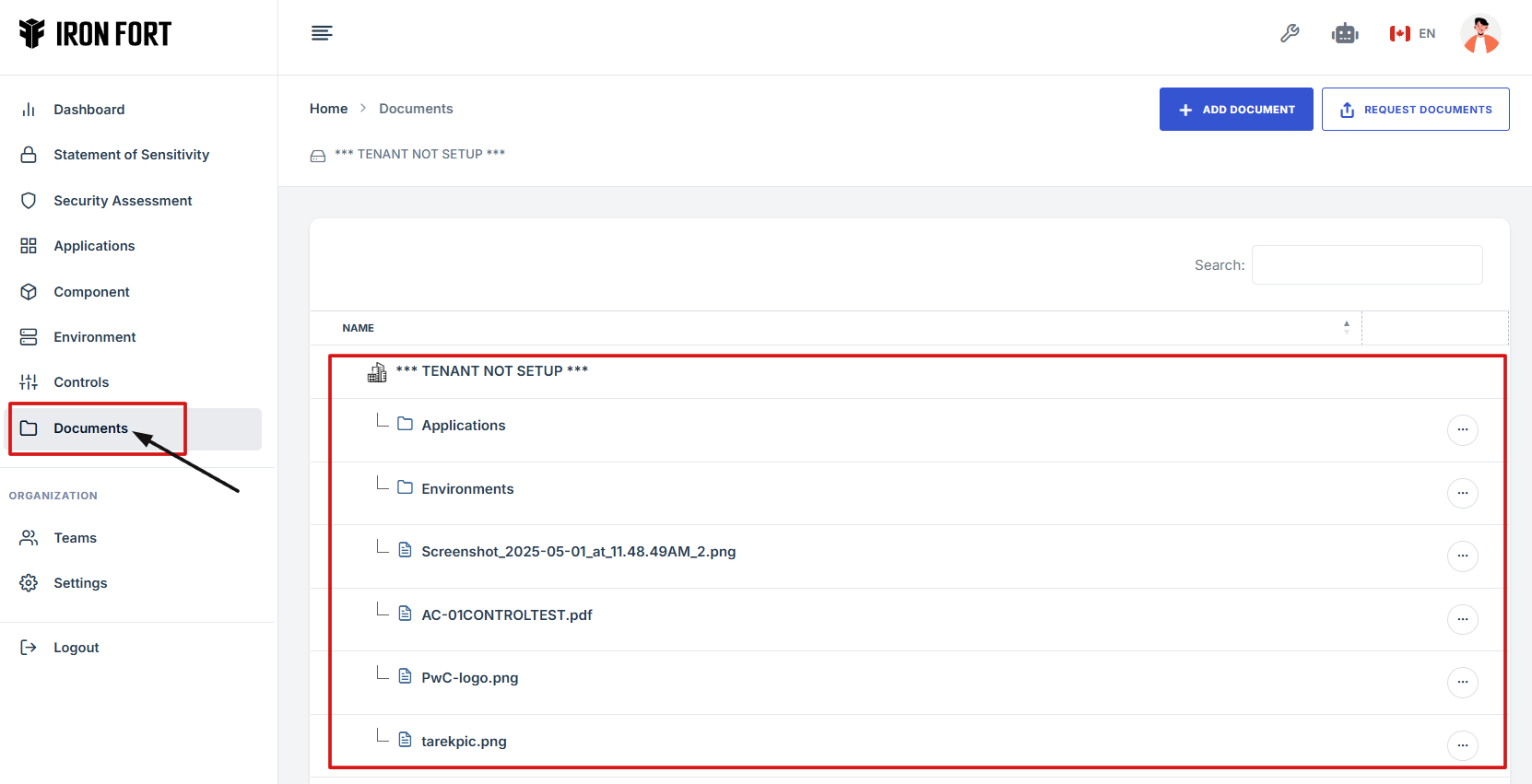
Task: Open options menu for tarekpic.png
Action: click(x=1462, y=745)
